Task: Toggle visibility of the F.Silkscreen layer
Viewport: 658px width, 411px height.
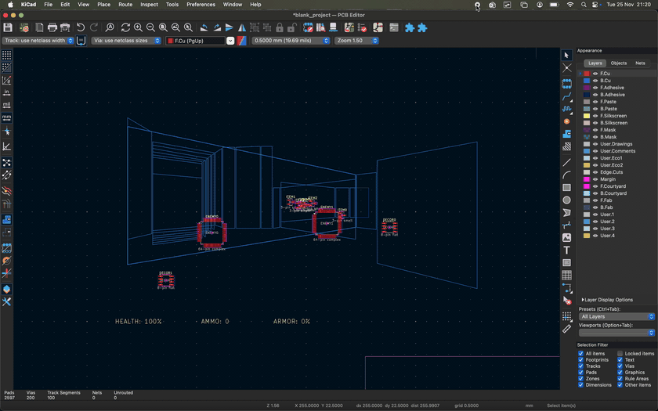Action: (595, 115)
